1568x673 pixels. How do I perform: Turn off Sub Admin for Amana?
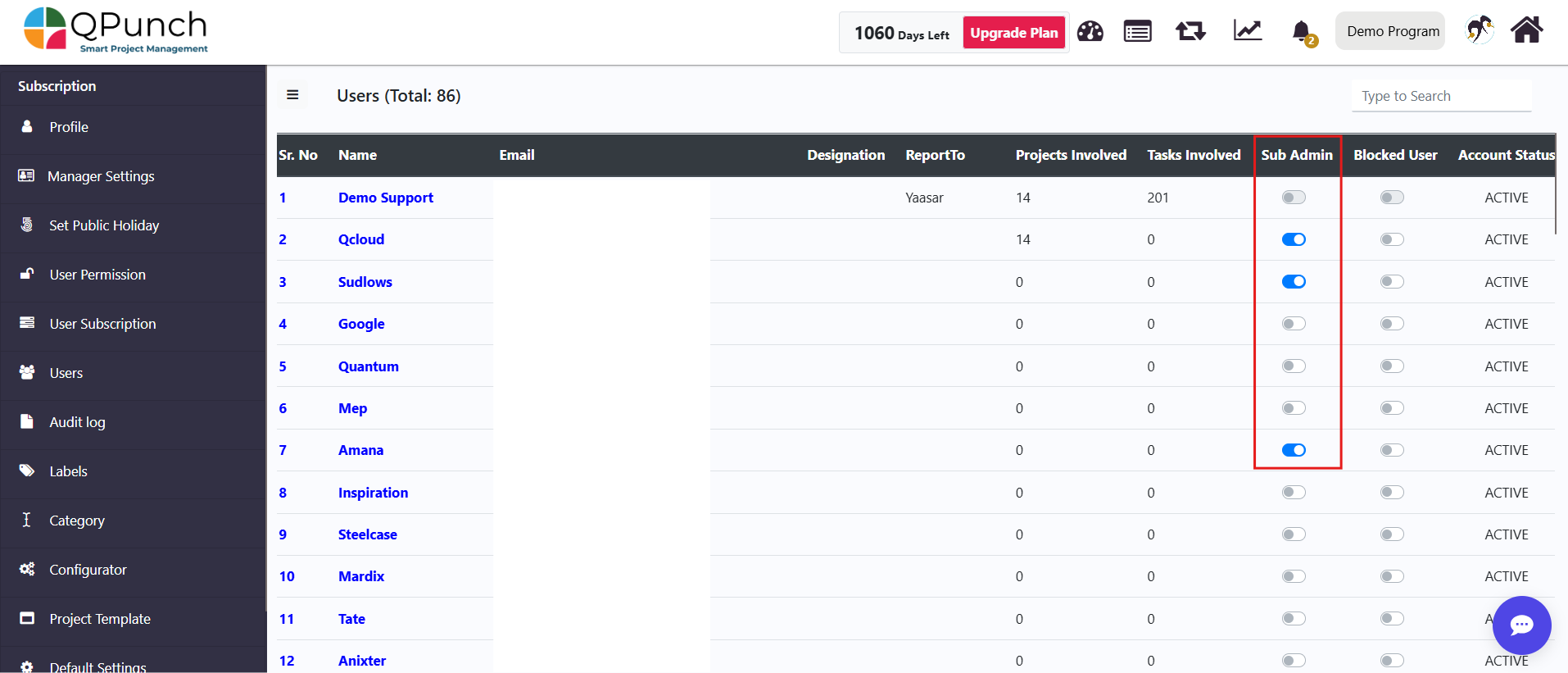(1294, 450)
